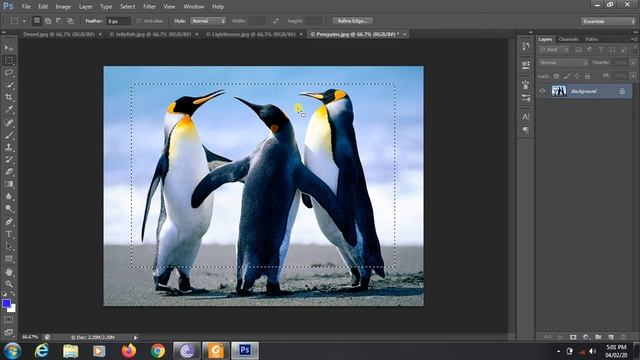Open the Layers panel flyout menu

(x=633, y=39)
